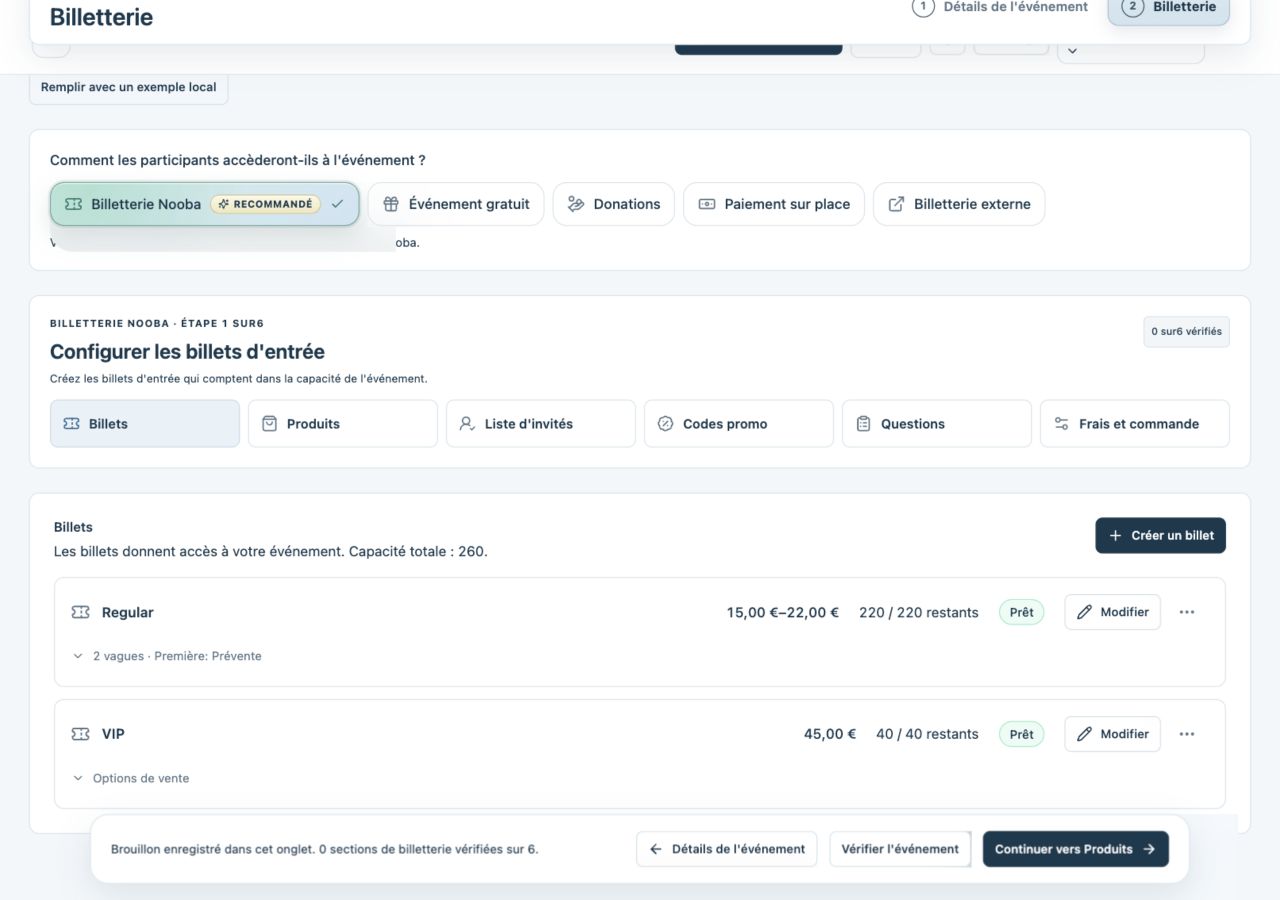Click the ticket icon beside Regular
Viewport: 1280px width, 900px height.
click(x=80, y=612)
